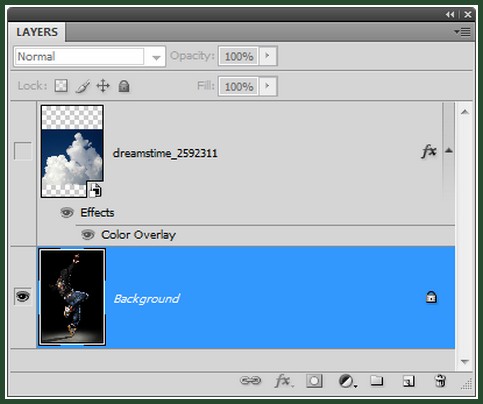Hide the Background layer
483x404 pixels.
[23, 296]
